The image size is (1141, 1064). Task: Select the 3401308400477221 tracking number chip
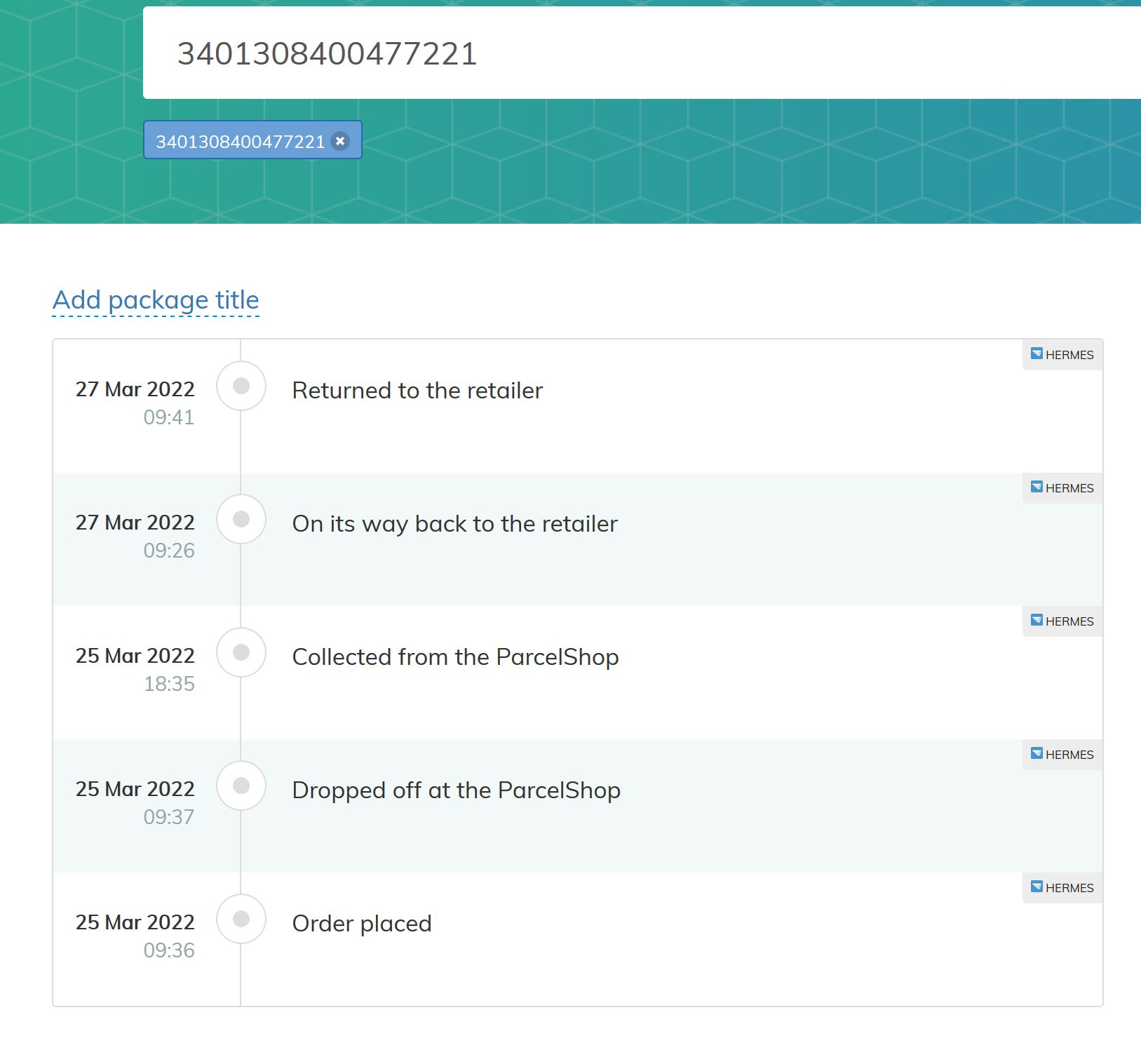(x=240, y=141)
